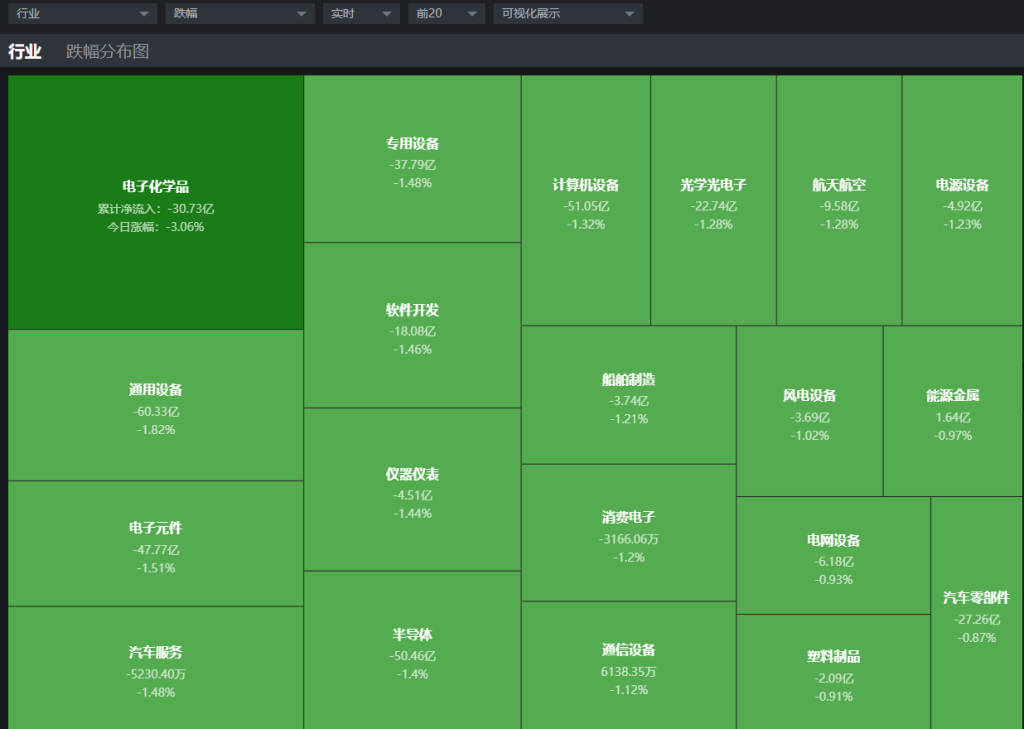Select the 软件开发 sector tile
The height and width of the screenshot is (729, 1024).
coord(412,327)
